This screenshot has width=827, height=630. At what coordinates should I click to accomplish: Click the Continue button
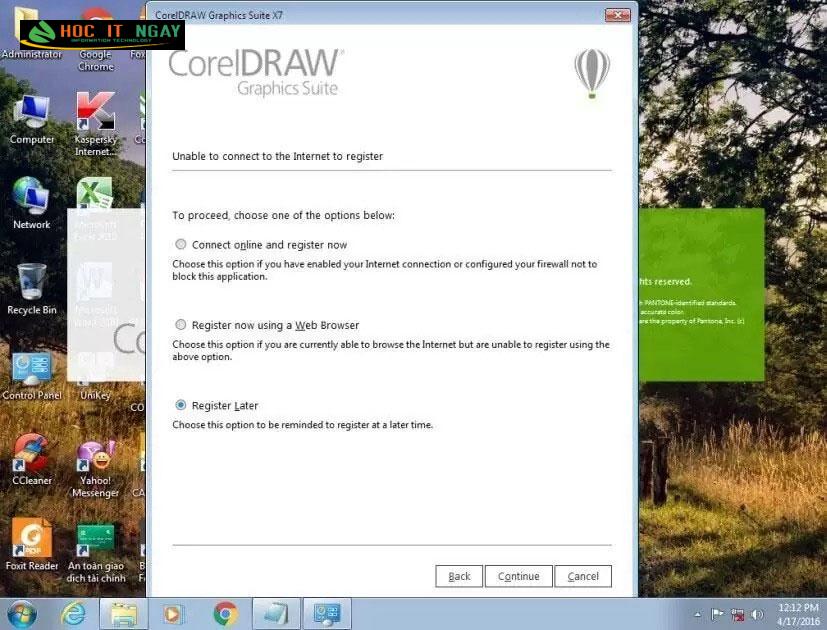click(518, 576)
